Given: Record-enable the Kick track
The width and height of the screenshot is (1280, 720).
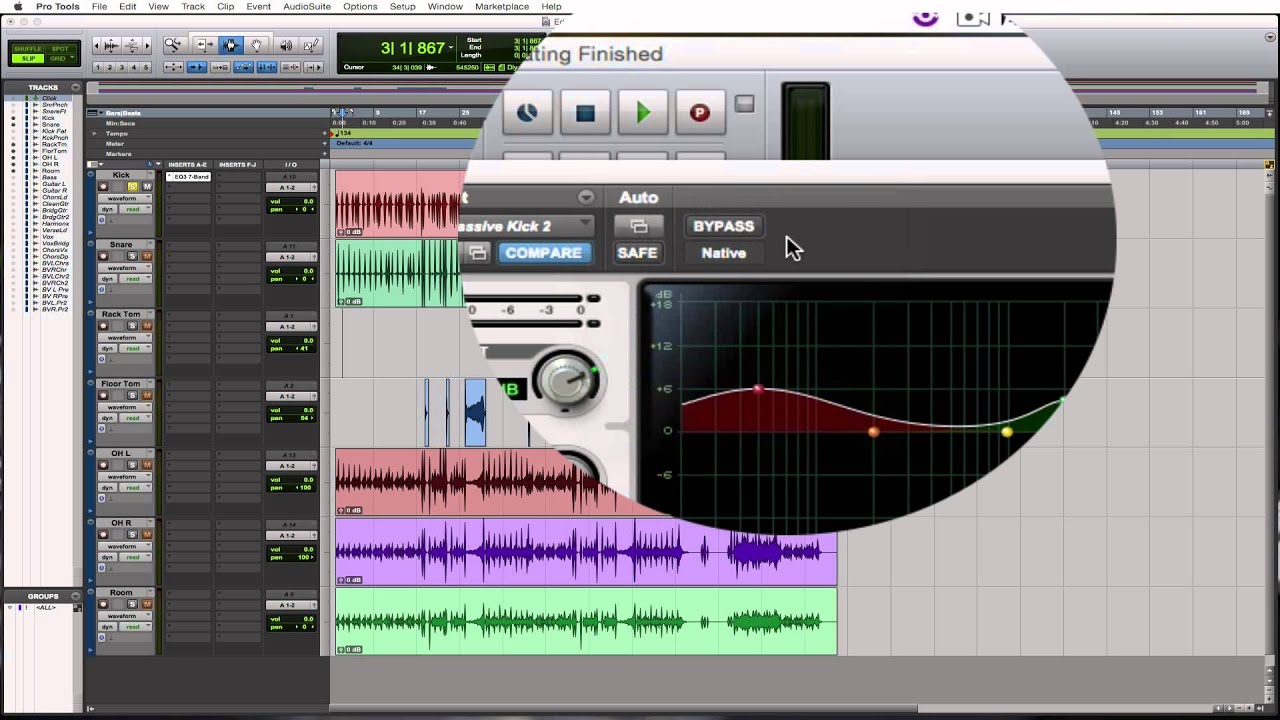Looking at the screenshot, I should point(103,187).
